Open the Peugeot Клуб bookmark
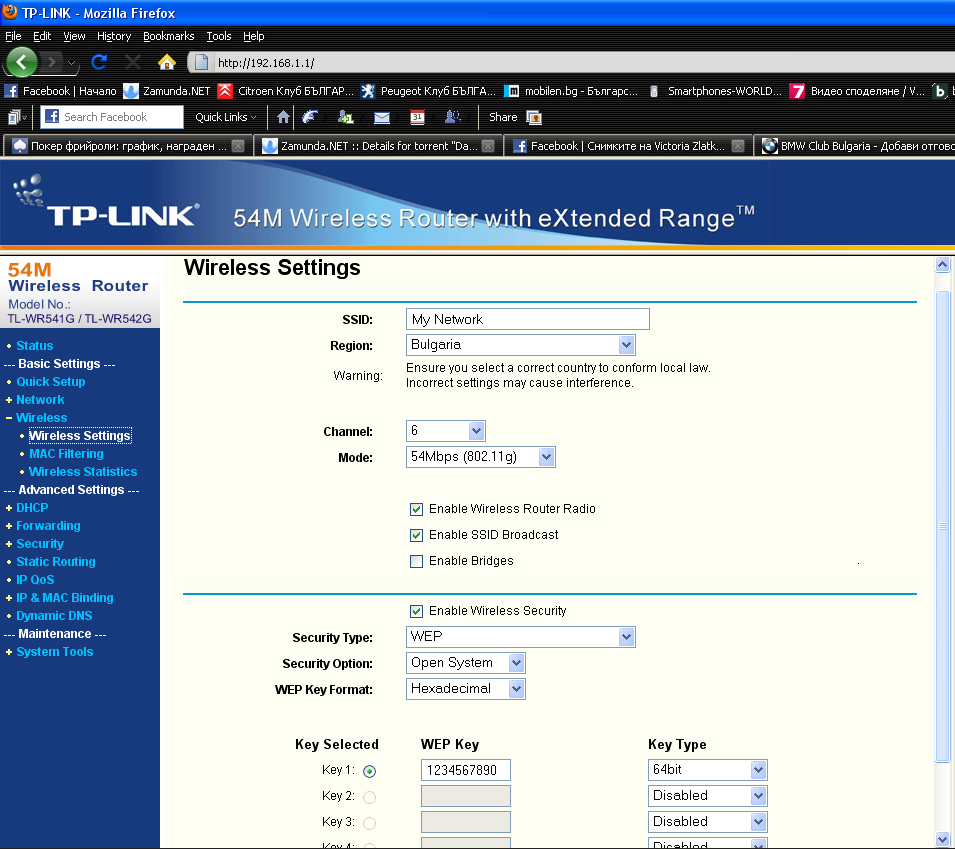This screenshot has height=849, width=955. 428,91
